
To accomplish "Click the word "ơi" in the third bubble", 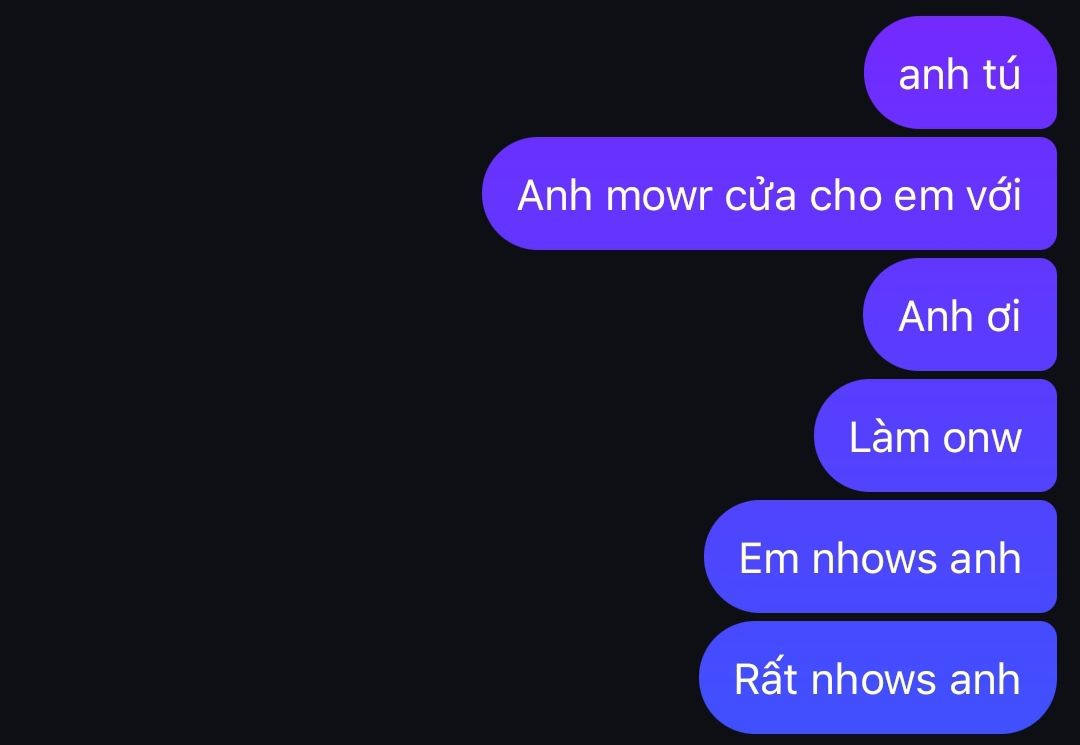I will tap(1003, 317).
